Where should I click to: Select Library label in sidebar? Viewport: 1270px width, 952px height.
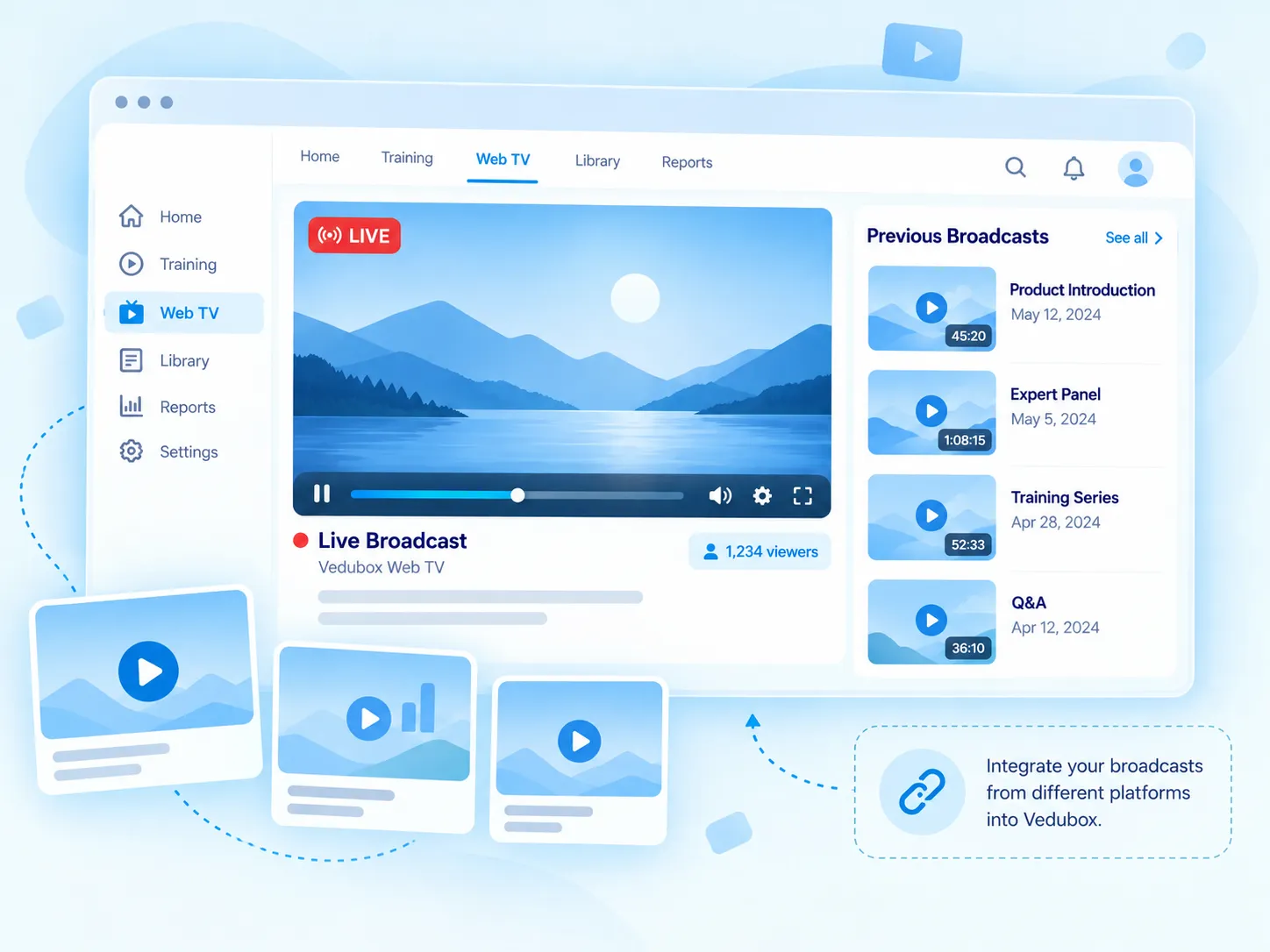(x=184, y=360)
